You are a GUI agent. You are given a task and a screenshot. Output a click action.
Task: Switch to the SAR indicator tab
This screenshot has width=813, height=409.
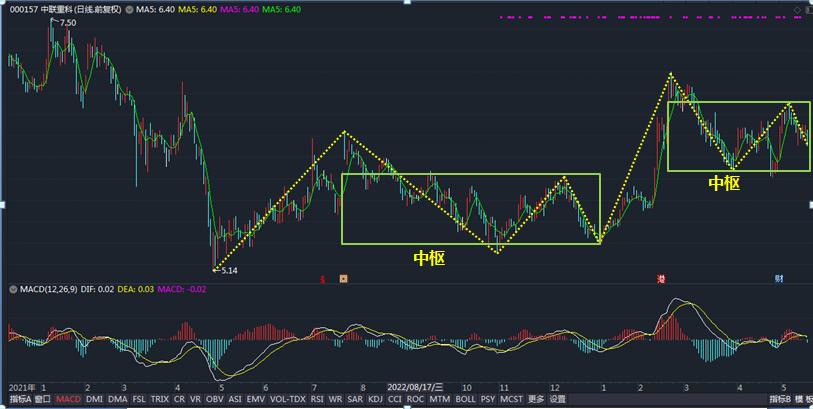(355, 399)
